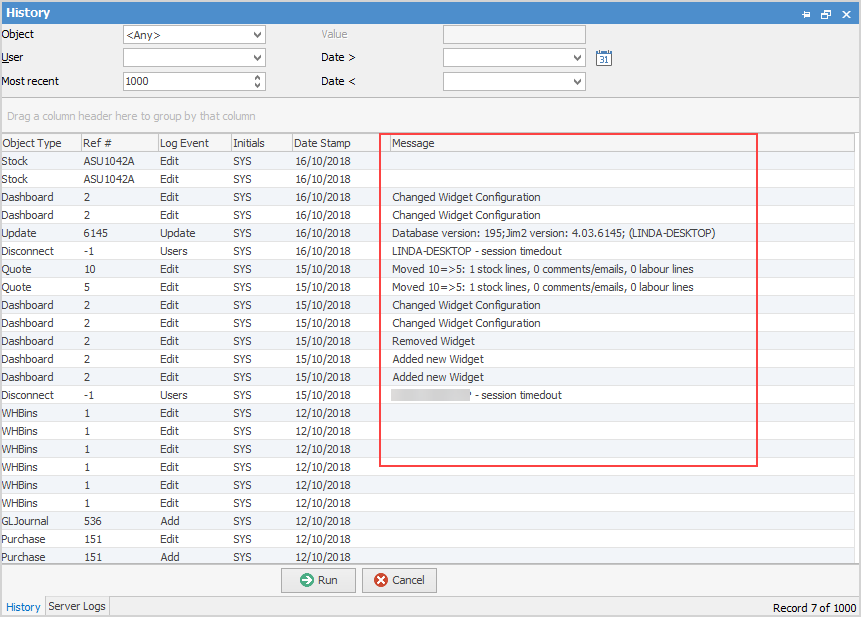Open the User dropdown list
This screenshot has width=861, height=617.
coord(258,58)
